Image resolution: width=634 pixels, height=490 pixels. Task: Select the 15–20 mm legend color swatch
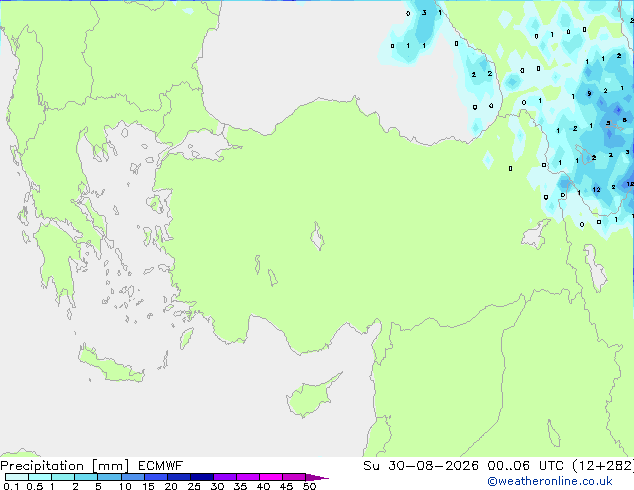click(x=155, y=477)
